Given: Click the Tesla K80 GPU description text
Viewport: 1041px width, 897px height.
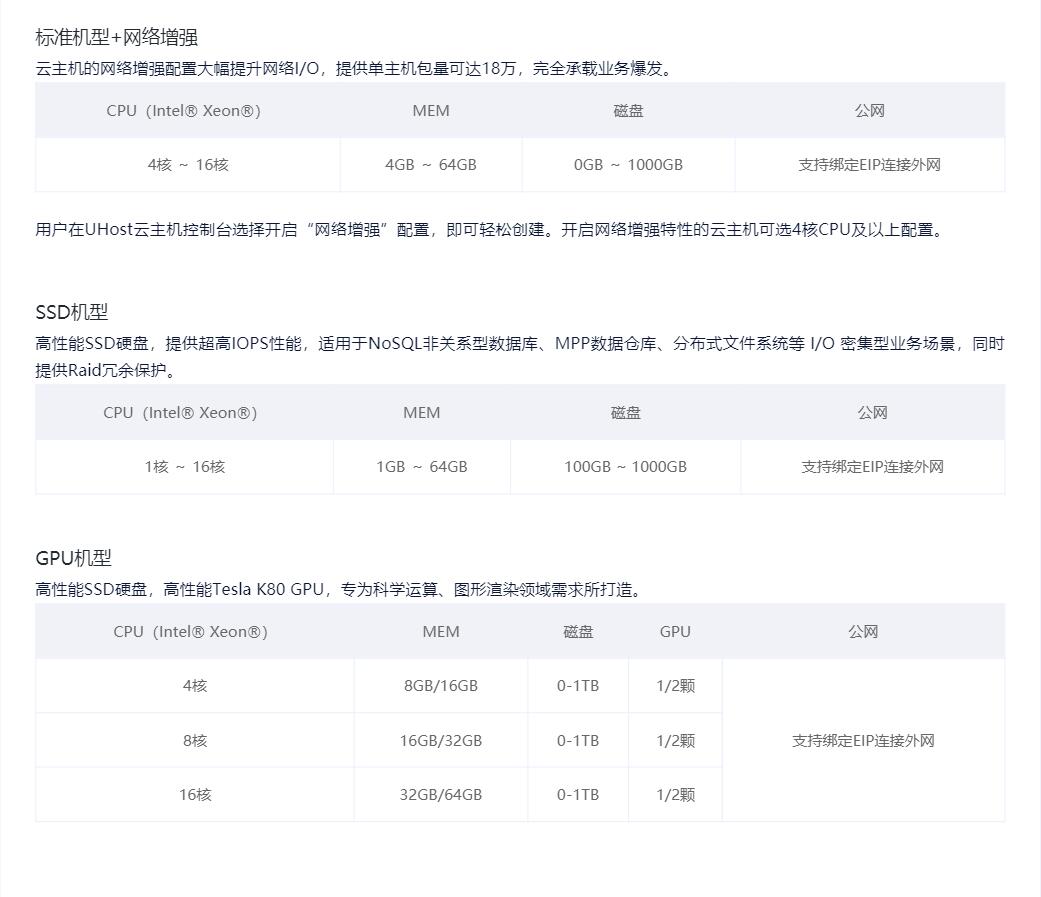Looking at the screenshot, I should [x=340, y=590].
